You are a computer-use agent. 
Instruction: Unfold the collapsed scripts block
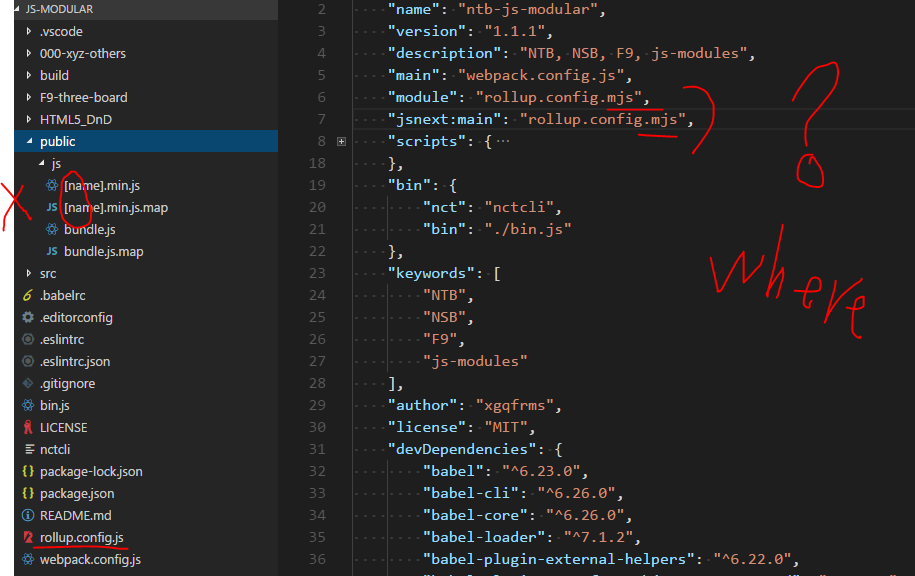(x=341, y=141)
